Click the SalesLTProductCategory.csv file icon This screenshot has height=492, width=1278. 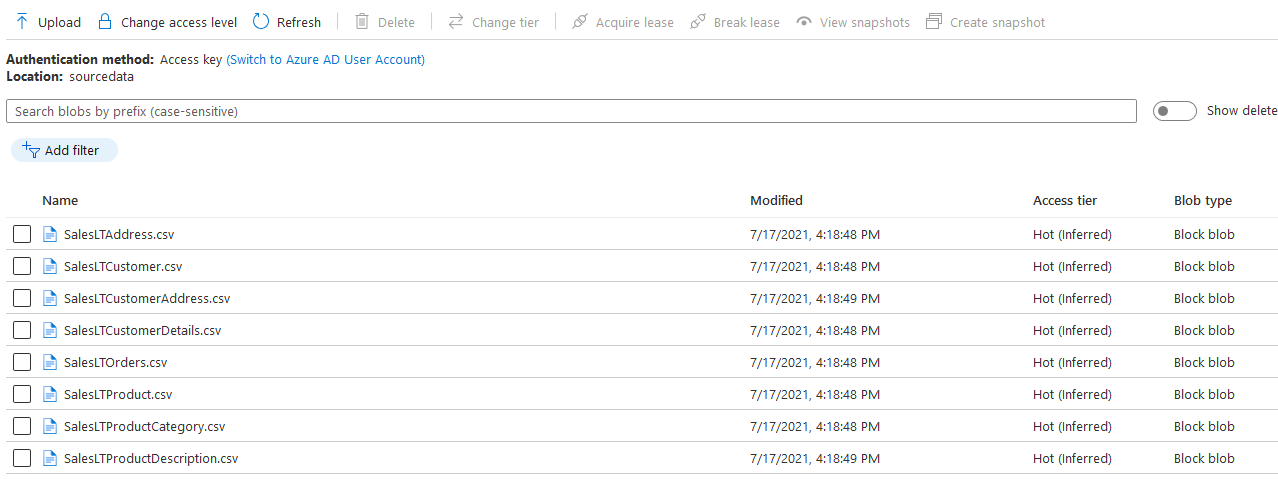[x=50, y=427]
